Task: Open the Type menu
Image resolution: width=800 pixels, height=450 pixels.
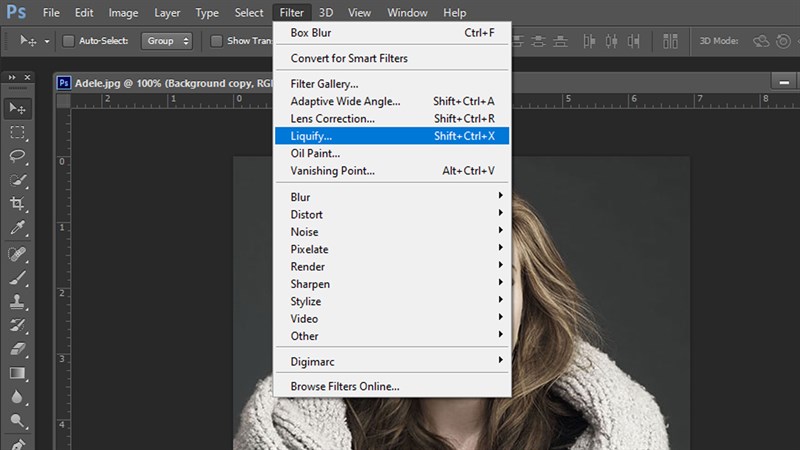Action: (x=207, y=12)
